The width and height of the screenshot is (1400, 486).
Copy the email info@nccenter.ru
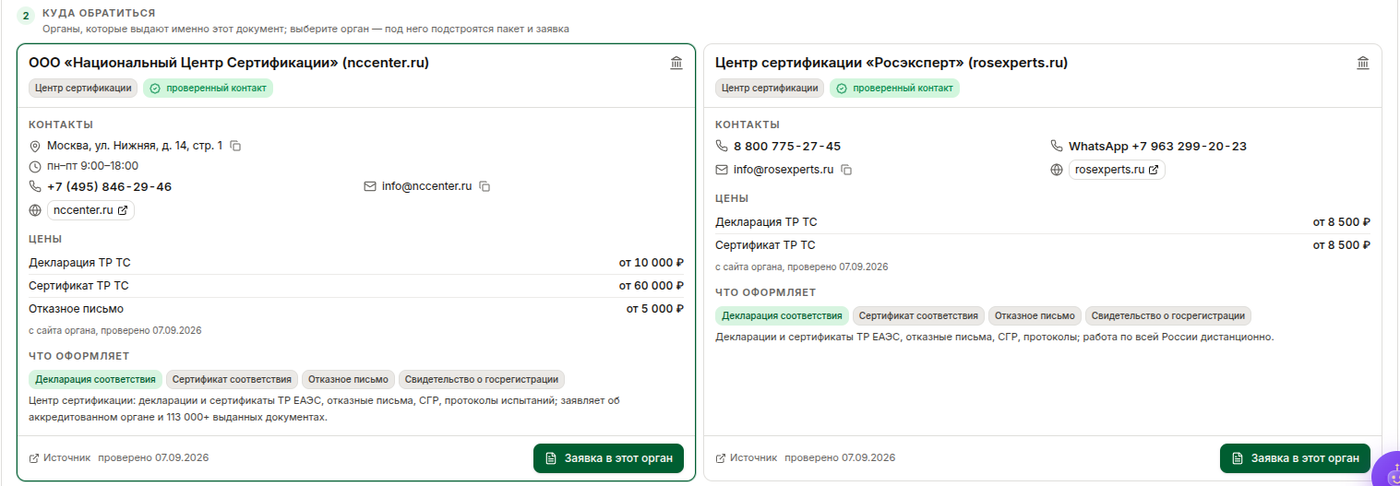[485, 186]
